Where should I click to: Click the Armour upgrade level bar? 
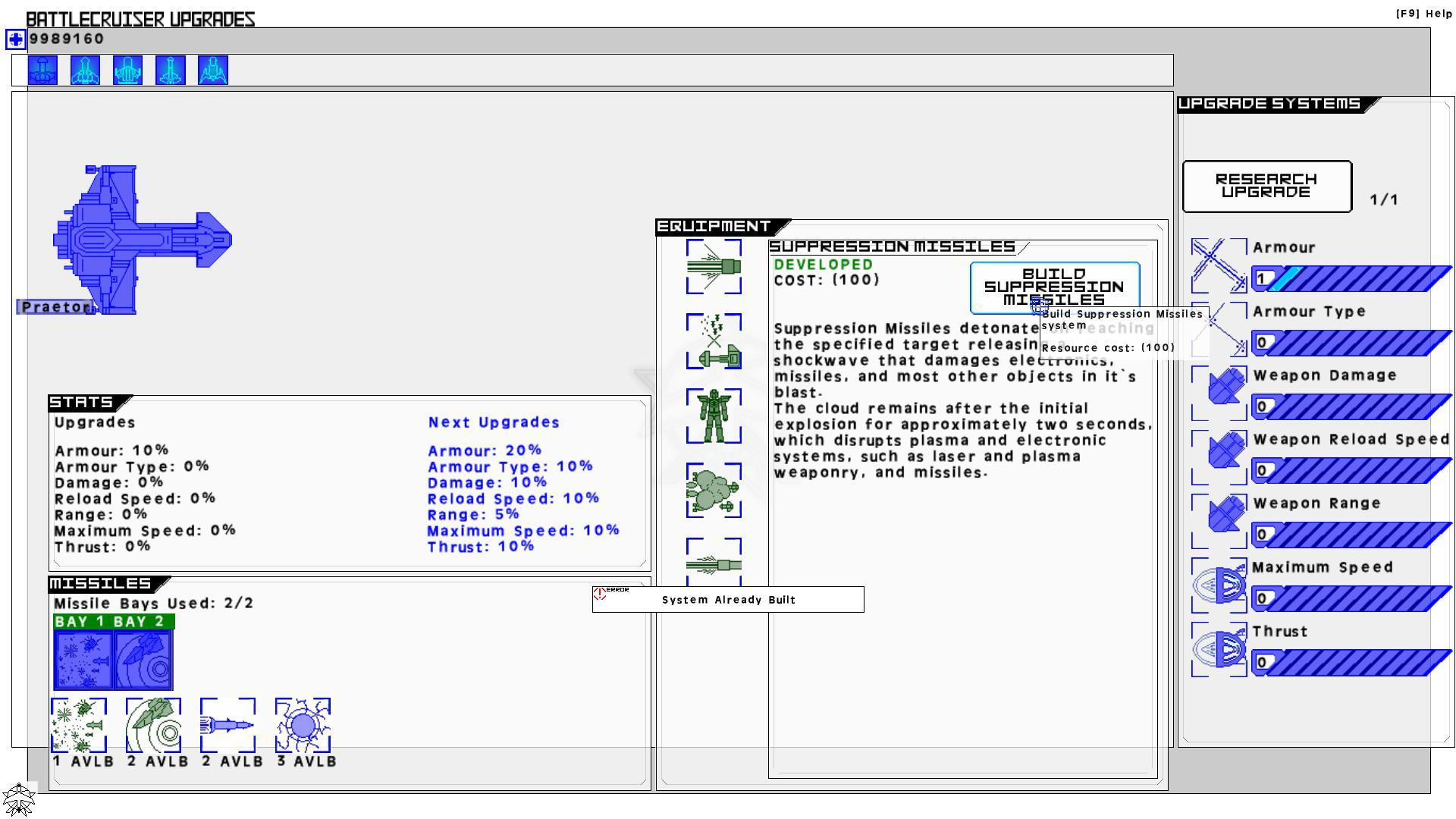(x=1351, y=278)
